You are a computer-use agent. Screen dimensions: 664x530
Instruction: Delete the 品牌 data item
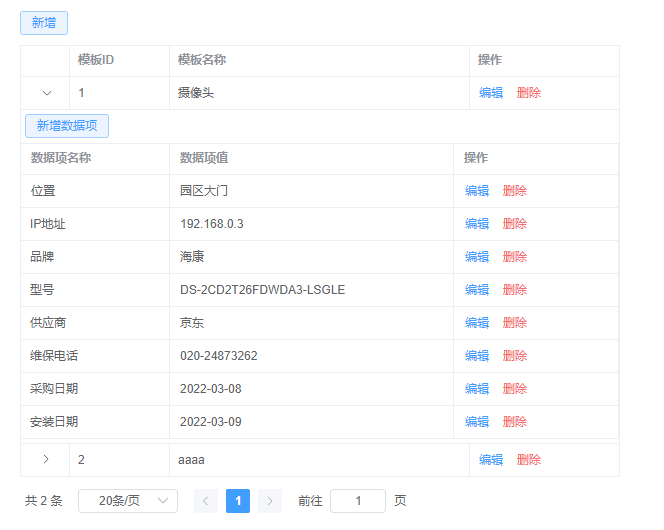pyautogui.click(x=515, y=257)
